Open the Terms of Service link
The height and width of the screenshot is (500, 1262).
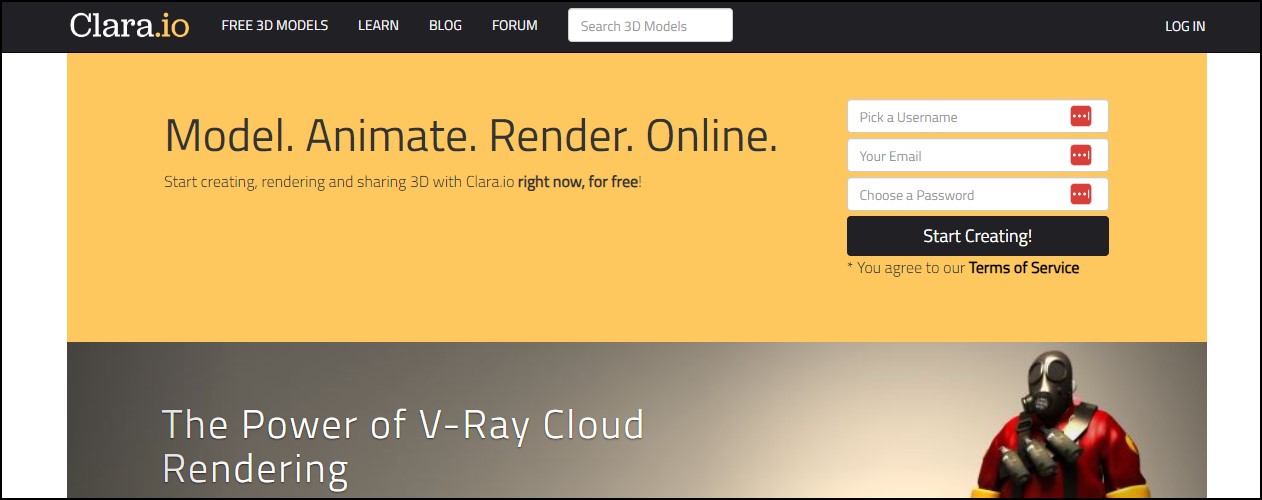(1024, 268)
